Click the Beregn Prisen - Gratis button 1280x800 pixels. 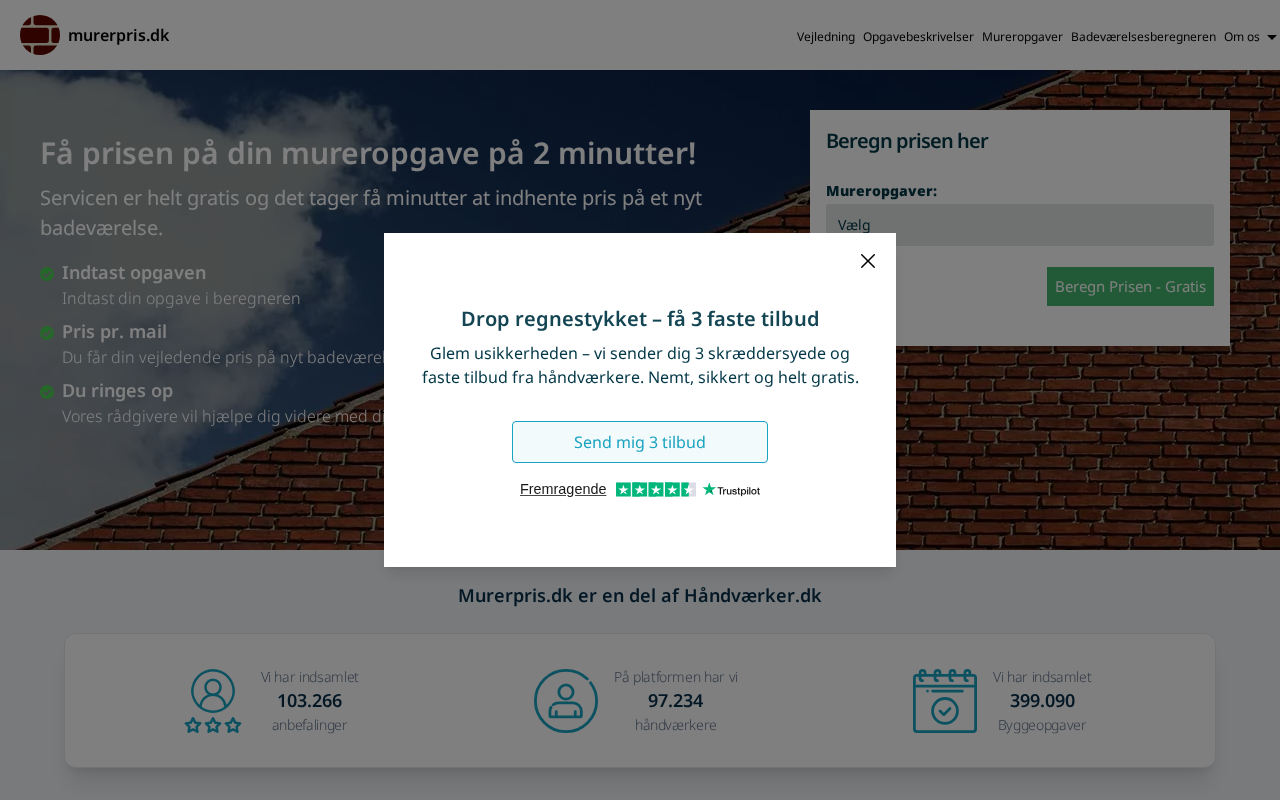click(x=1130, y=287)
